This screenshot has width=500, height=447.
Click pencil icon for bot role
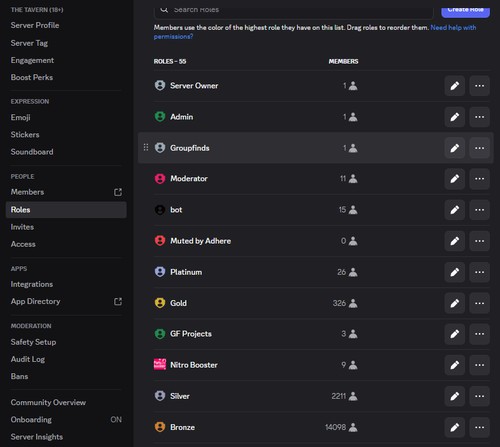pos(455,210)
